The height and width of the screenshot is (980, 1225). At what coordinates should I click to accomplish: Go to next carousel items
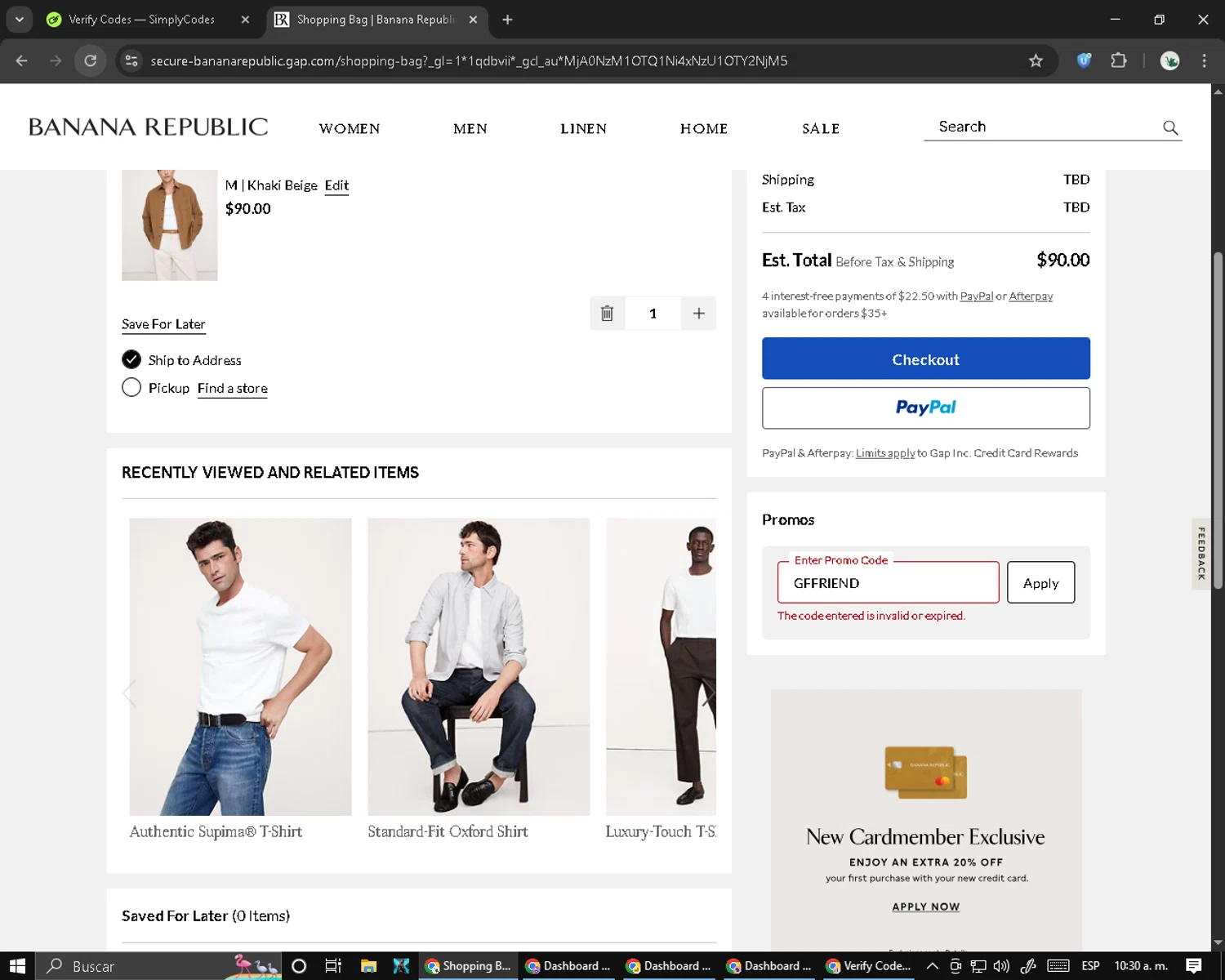coord(708,694)
